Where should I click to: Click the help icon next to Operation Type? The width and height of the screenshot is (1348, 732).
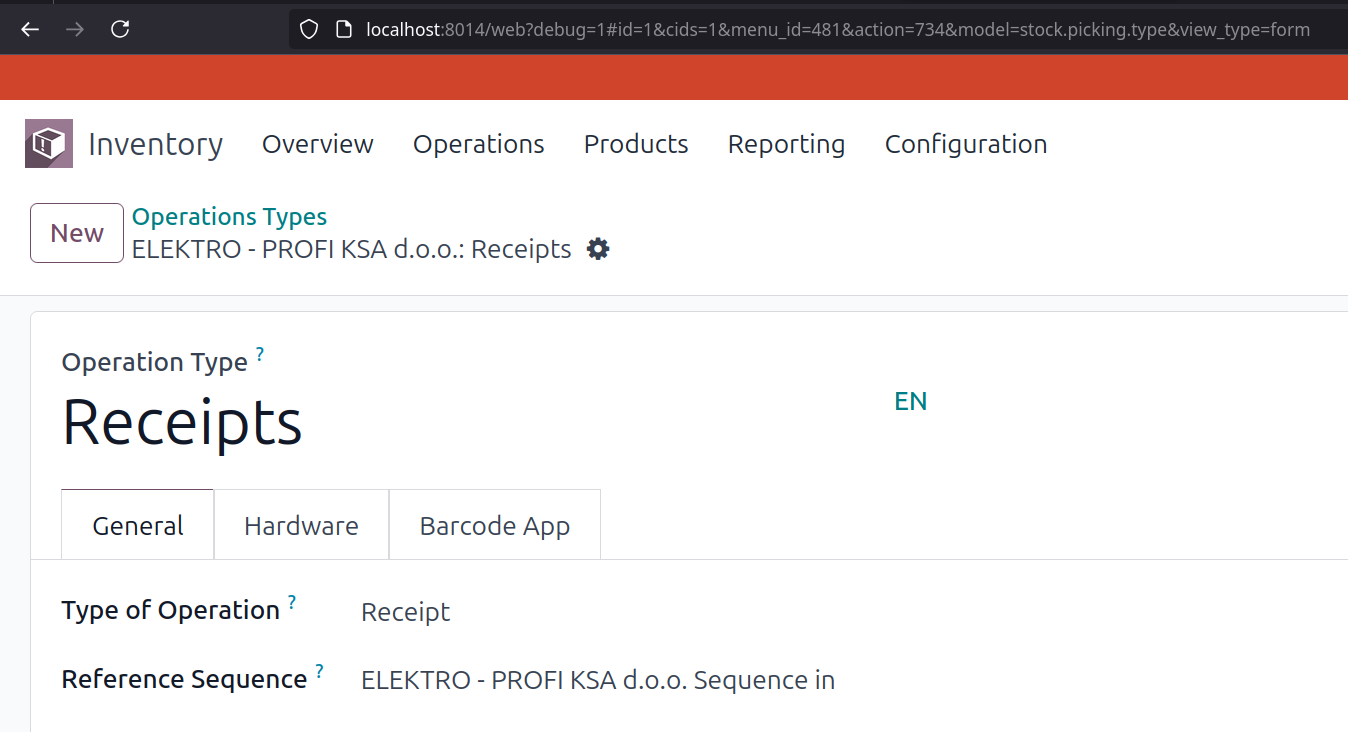260,354
